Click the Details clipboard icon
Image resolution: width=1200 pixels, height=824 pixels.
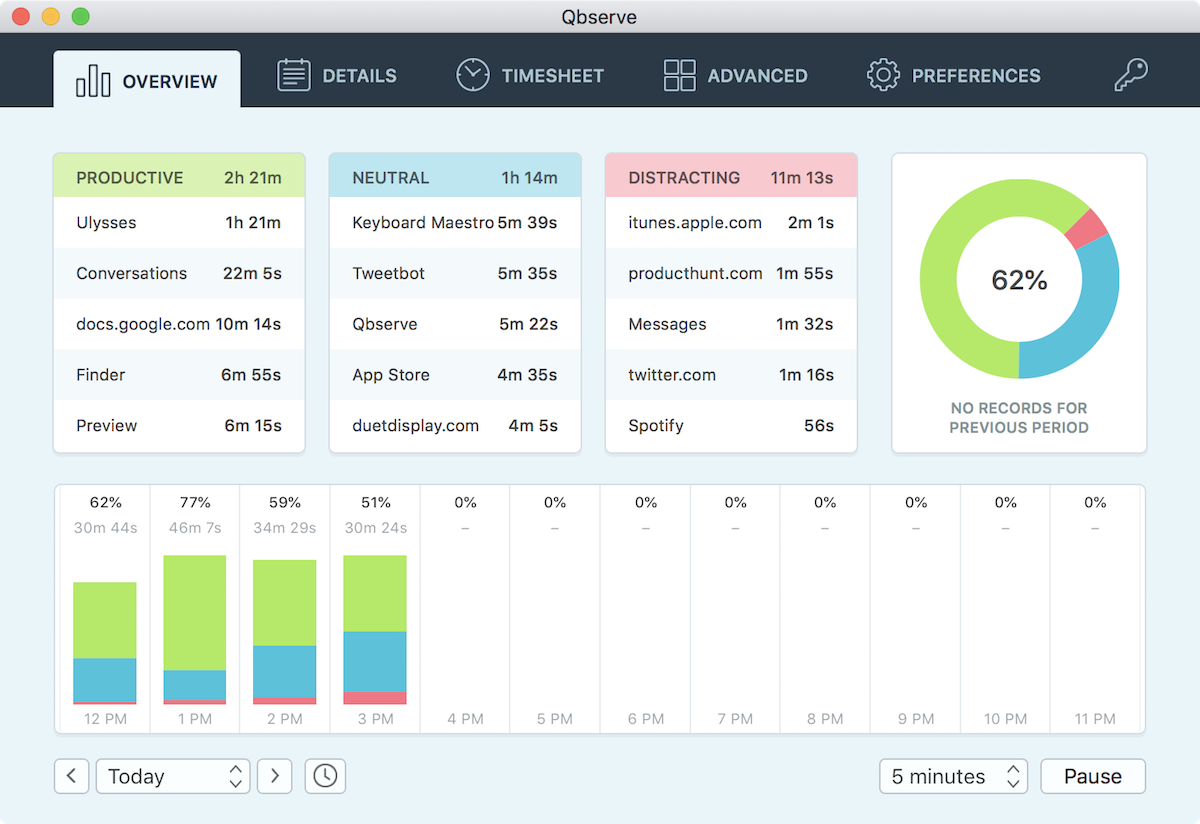coord(292,74)
